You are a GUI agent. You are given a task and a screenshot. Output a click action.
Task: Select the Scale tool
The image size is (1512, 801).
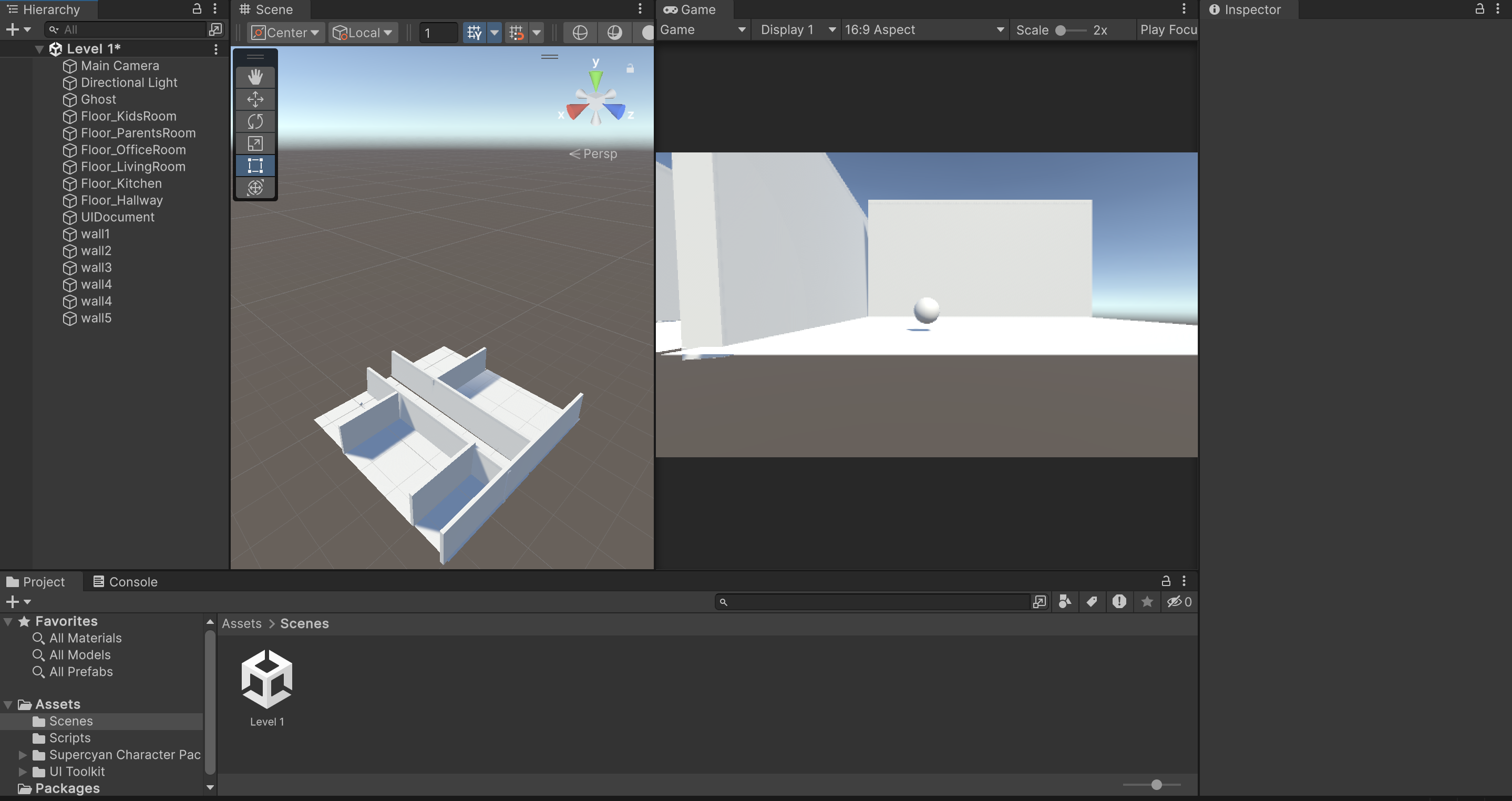(x=255, y=143)
